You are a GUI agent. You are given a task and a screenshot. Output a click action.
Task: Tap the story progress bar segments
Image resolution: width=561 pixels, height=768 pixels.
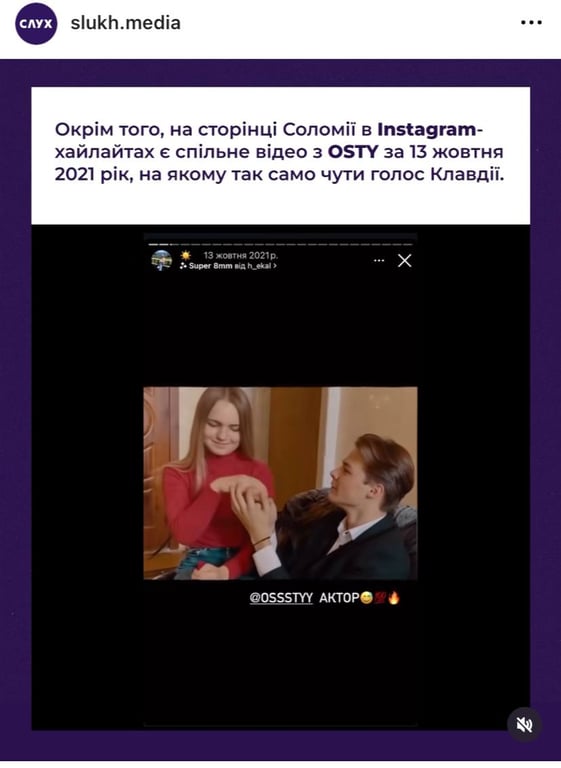coord(280,243)
